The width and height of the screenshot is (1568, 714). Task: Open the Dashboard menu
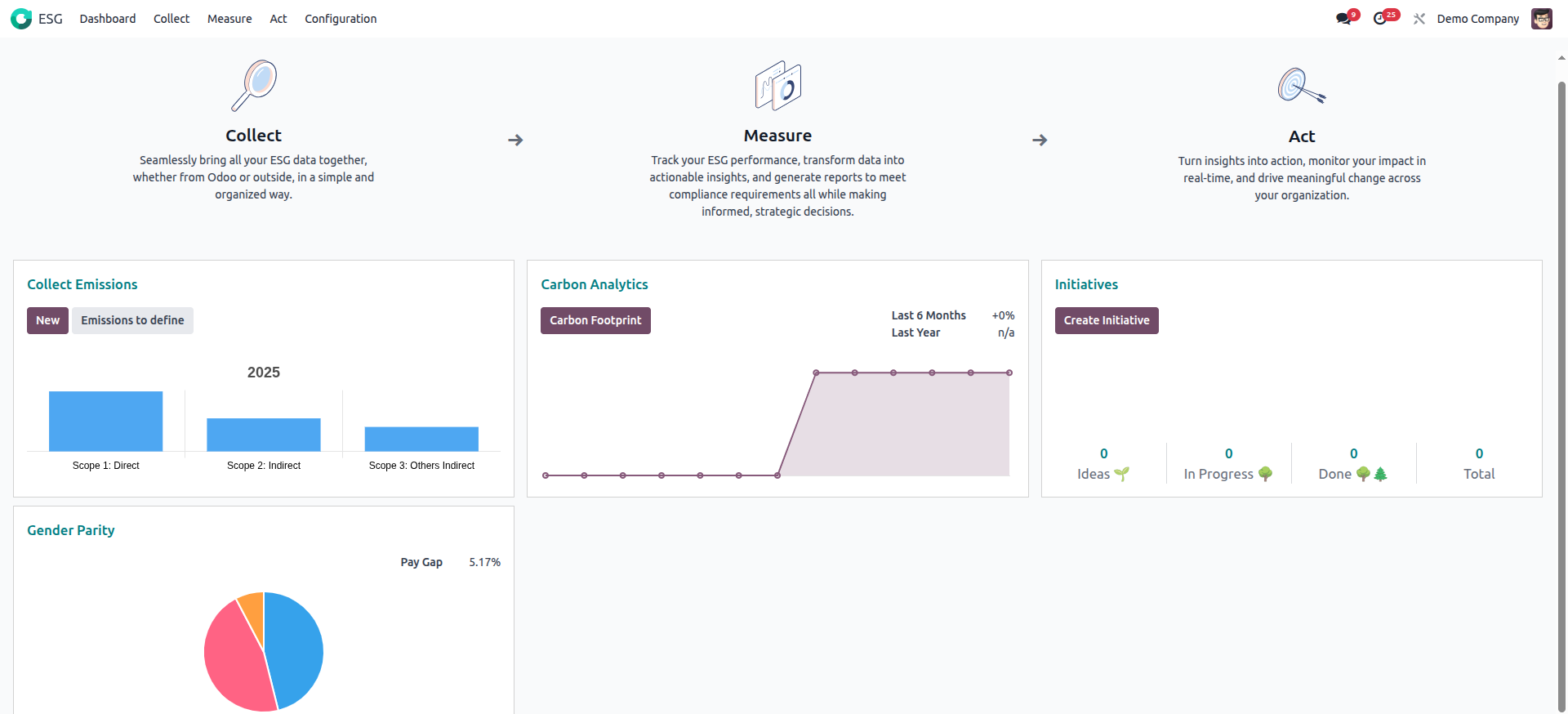(108, 19)
